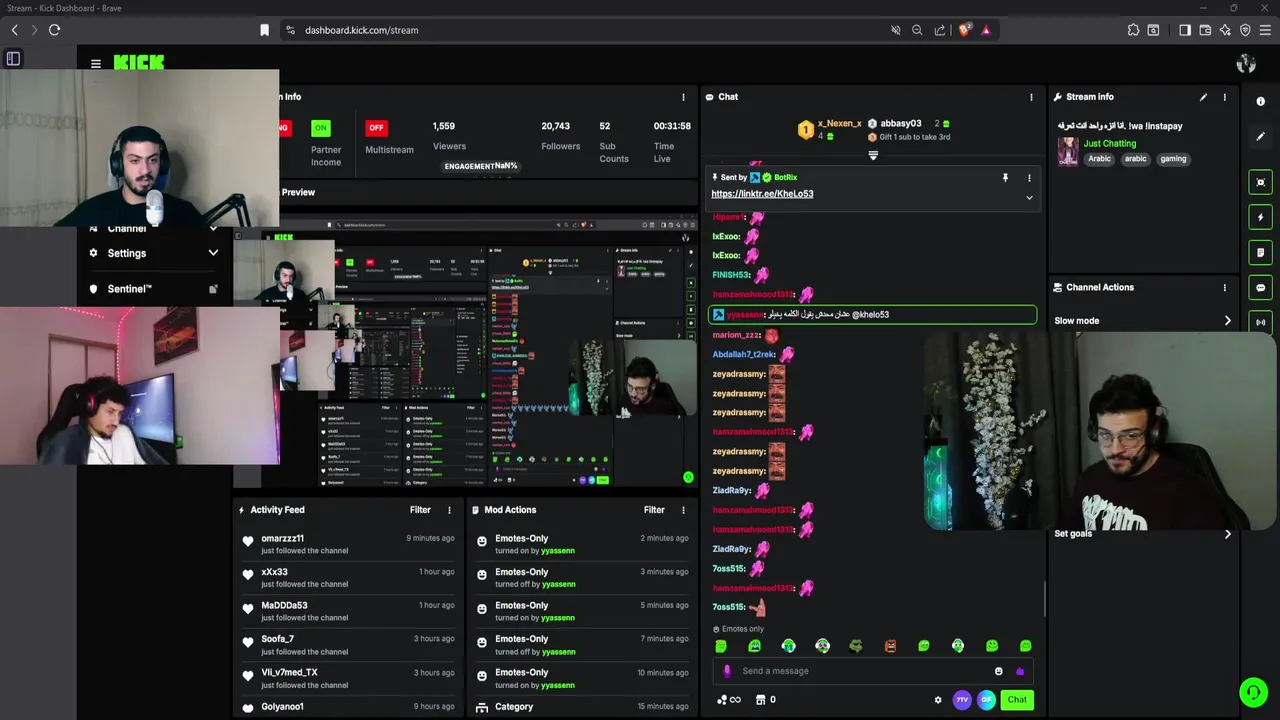Open the info widget in right sidebar

(1260, 101)
